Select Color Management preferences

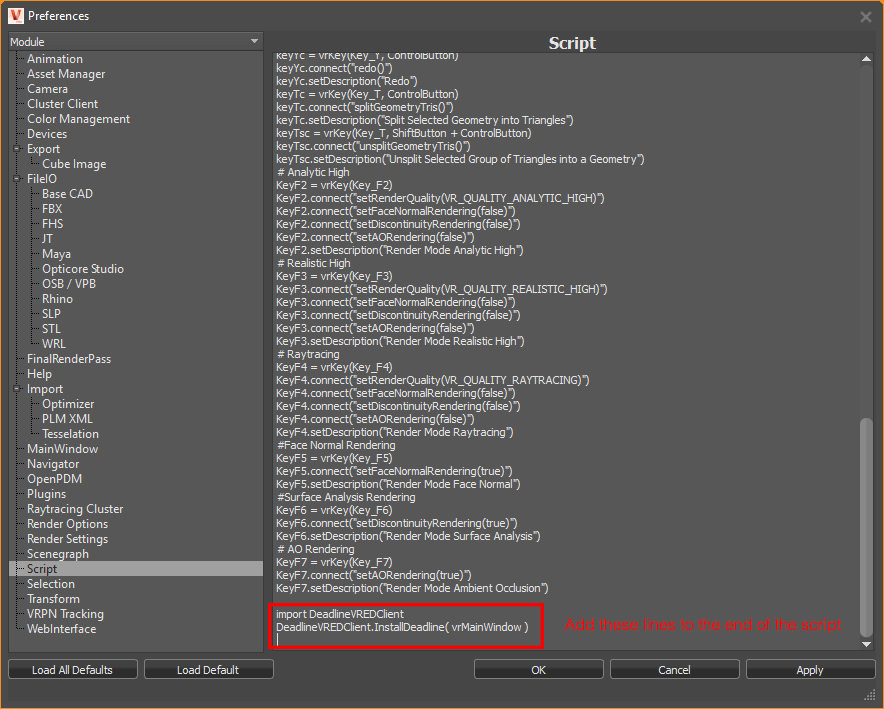click(78, 119)
